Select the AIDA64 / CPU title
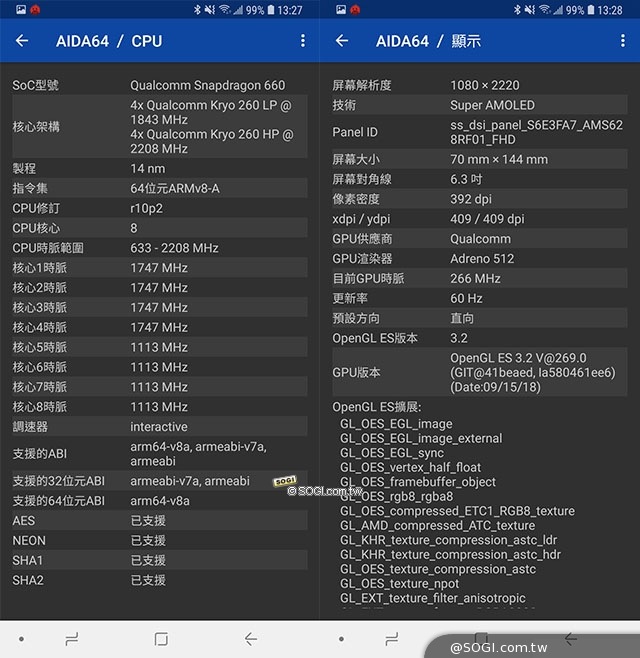640x658 pixels. click(x=109, y=41)
